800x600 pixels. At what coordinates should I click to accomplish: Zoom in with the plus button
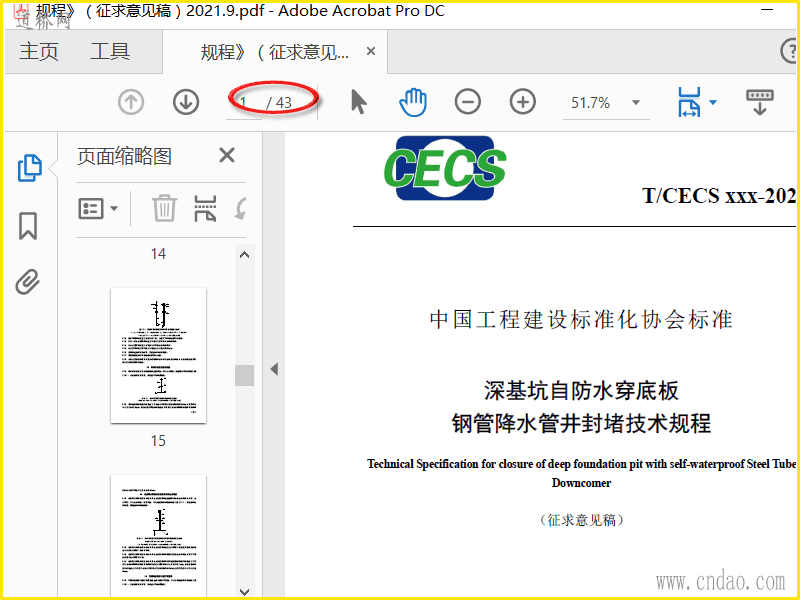click(x=523, y=102)
